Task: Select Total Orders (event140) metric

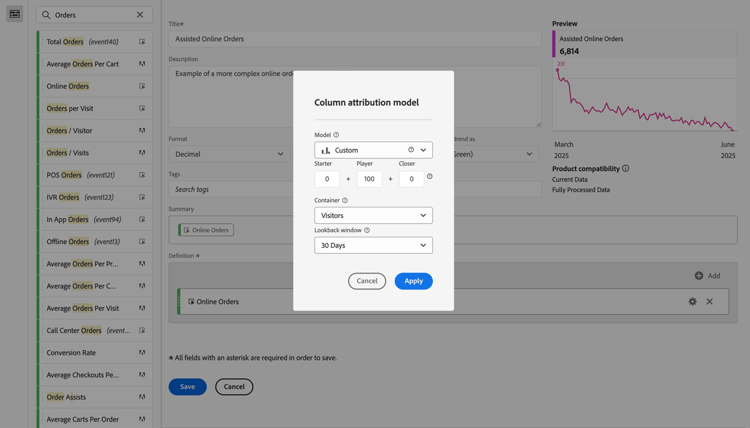Action: [x=95, y=42]
